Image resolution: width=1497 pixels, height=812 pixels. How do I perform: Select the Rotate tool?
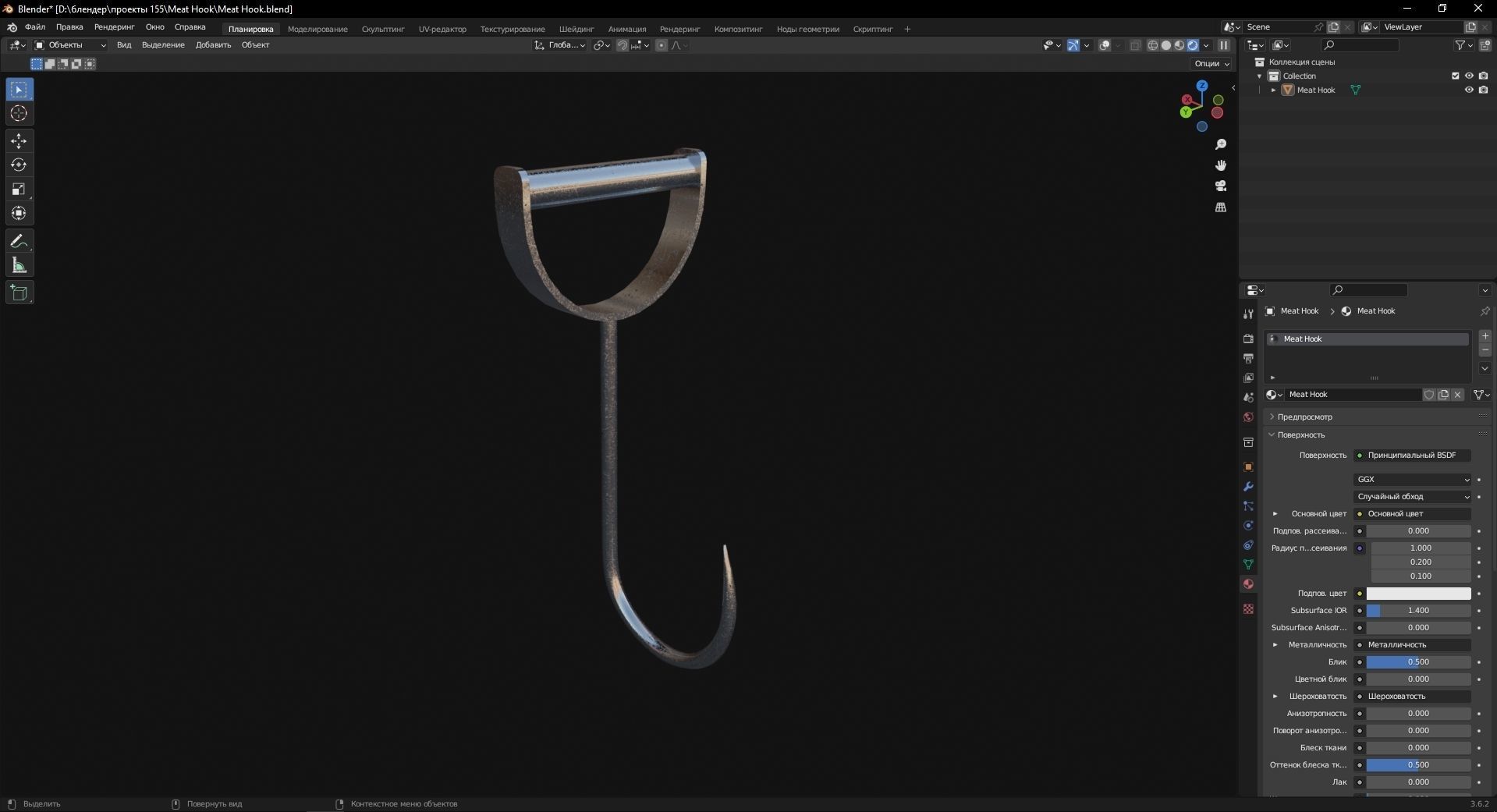click(20, 165)
